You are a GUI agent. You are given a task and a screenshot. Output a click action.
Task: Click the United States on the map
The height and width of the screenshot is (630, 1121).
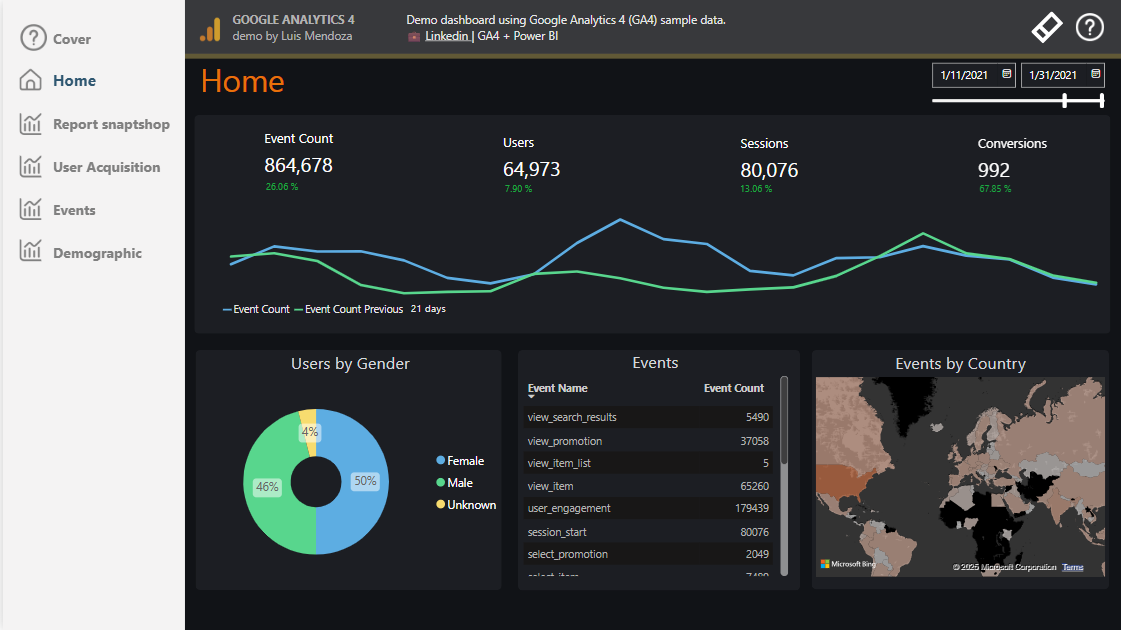tap(848, 481)
